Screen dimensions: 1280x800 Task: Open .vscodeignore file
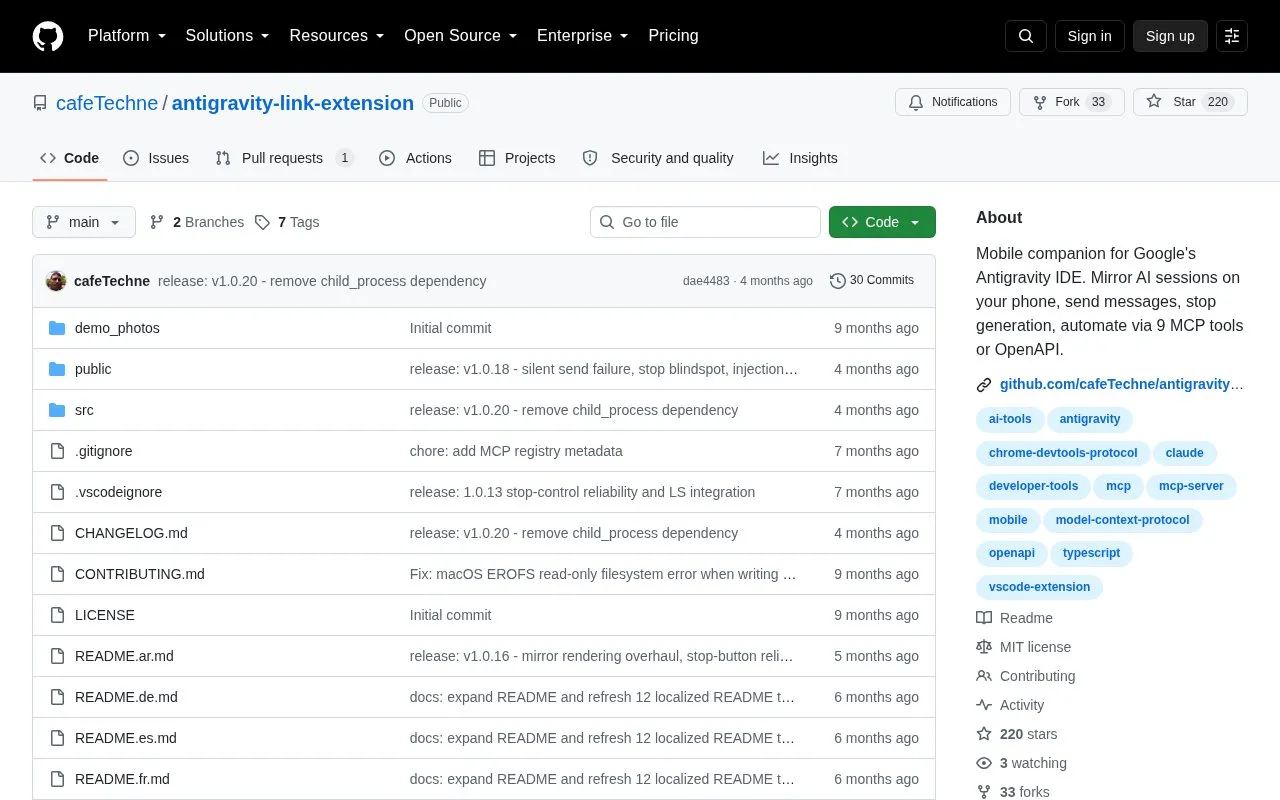tap(118, 492)
